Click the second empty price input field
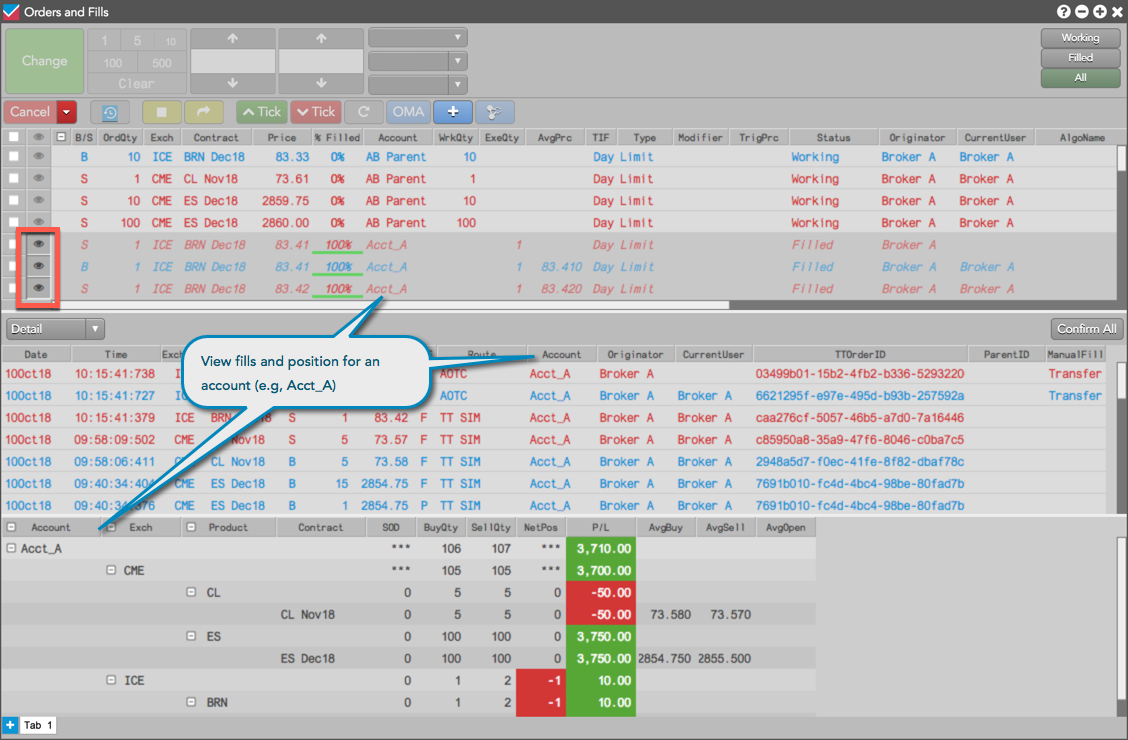Image resolution: width=1128 pixels, height=740 pixels. point(321,61)
